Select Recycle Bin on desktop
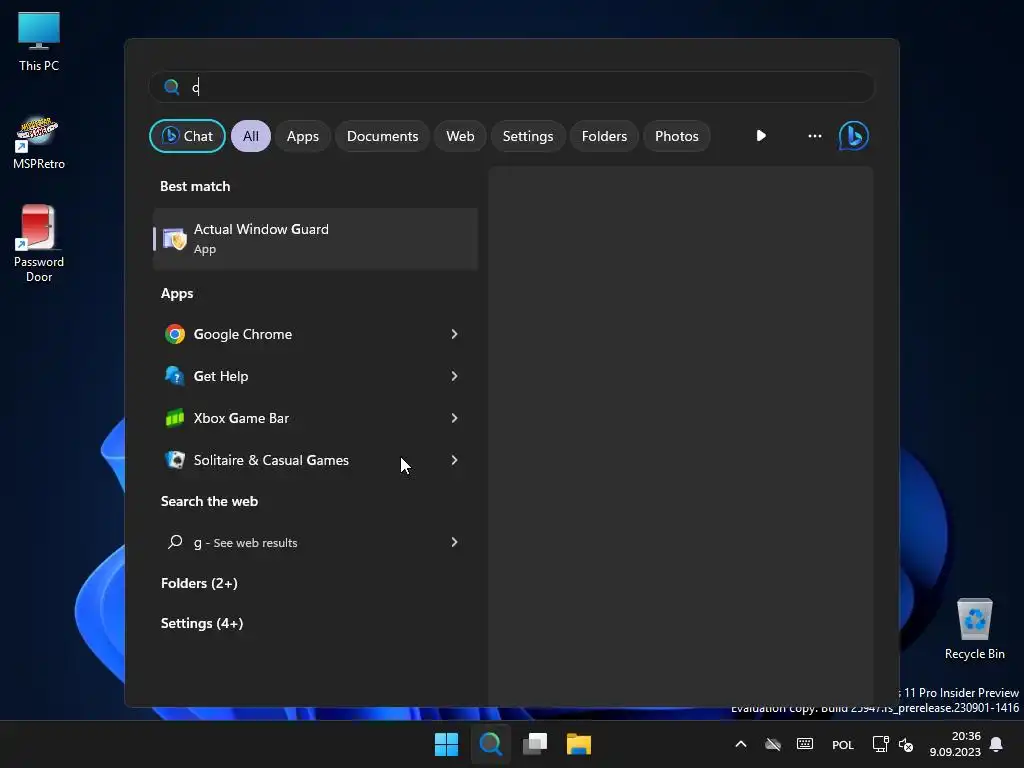The image size is (1024, 768). (974, 629)
